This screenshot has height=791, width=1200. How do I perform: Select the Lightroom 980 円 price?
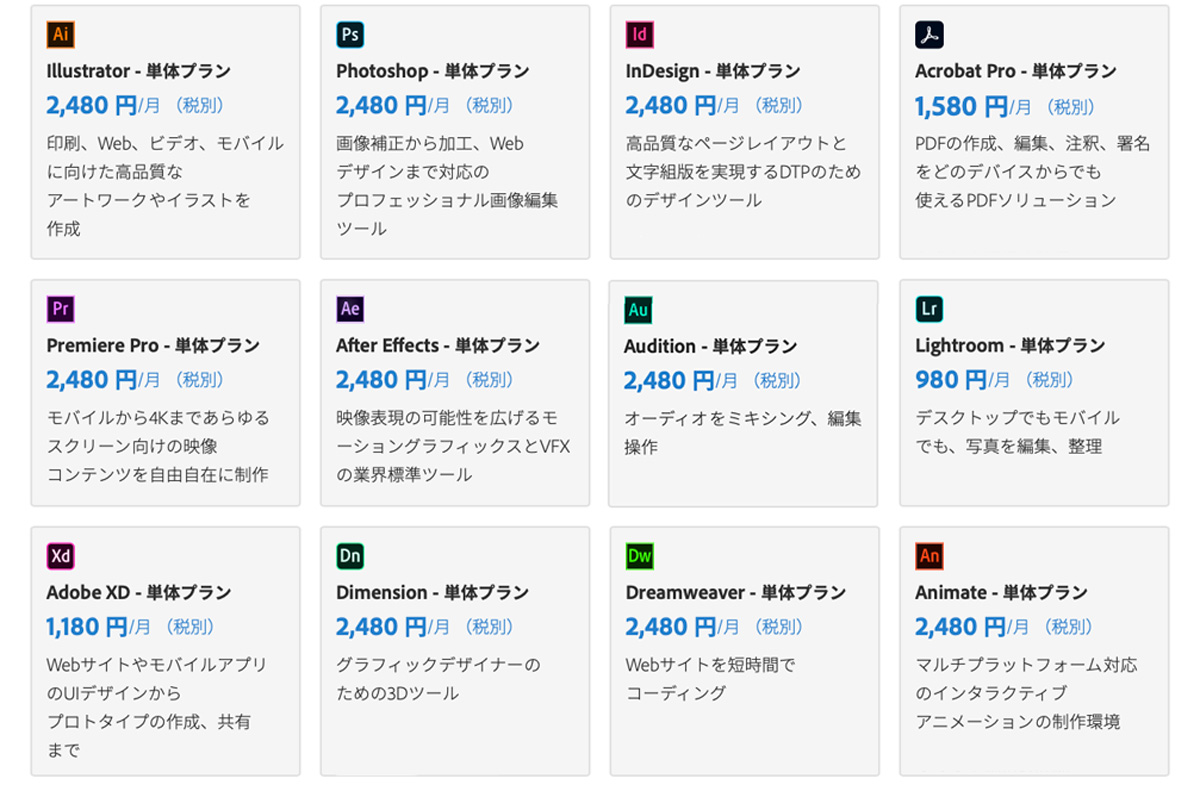click(x=950, y=380)
